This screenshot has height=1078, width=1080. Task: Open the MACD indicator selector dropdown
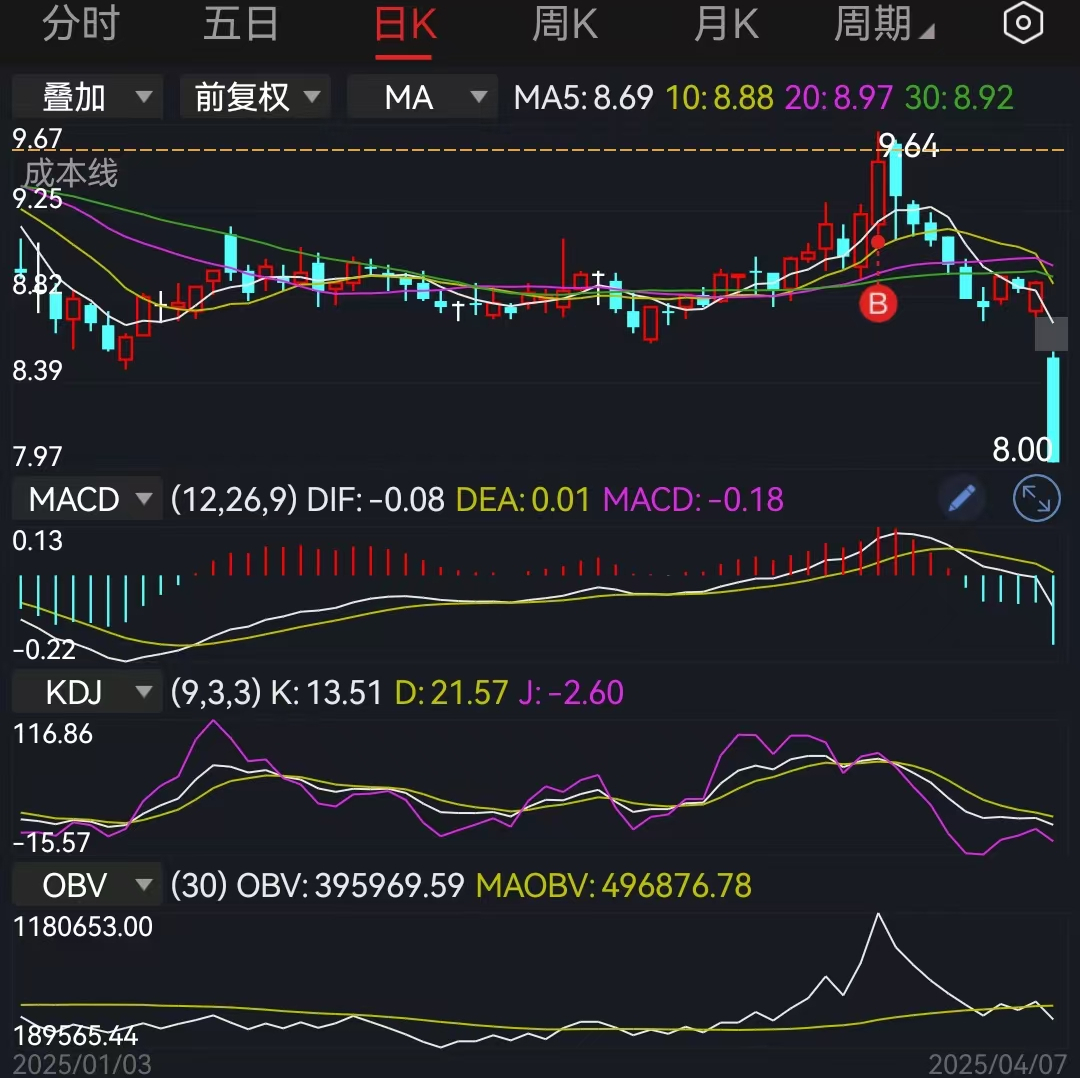pos(86,498)
